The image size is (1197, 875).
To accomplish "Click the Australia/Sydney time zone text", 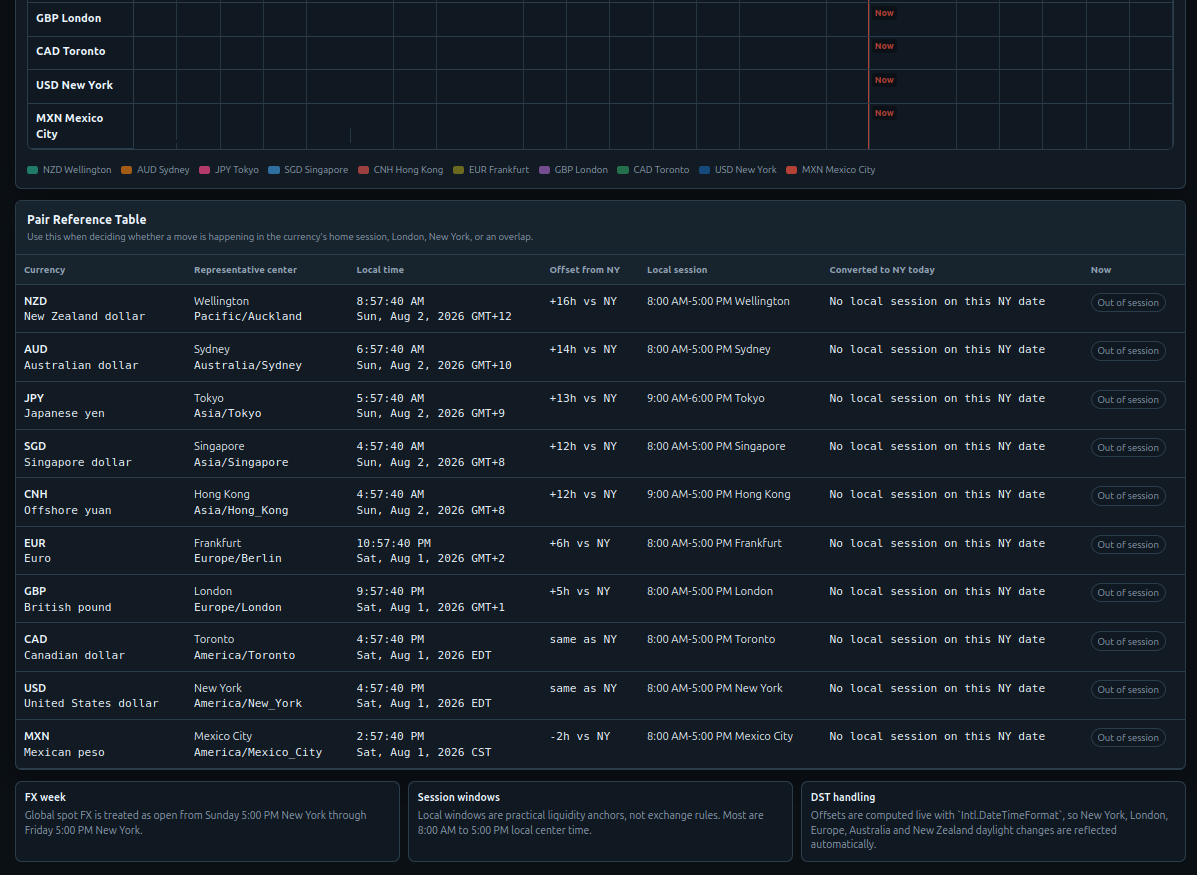I will click(247, 365).
